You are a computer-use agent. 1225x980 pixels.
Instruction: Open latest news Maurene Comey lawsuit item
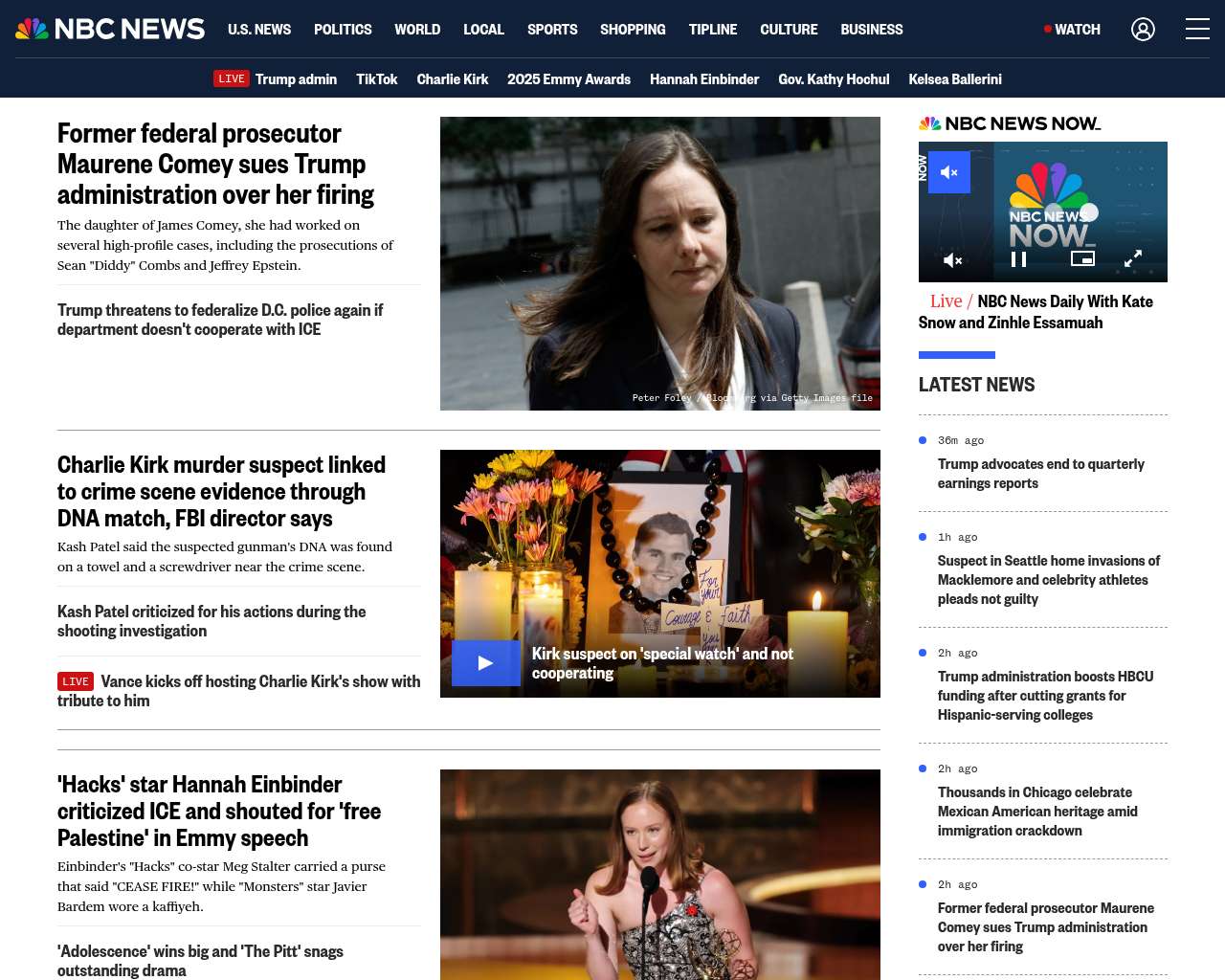point(1046,927)
